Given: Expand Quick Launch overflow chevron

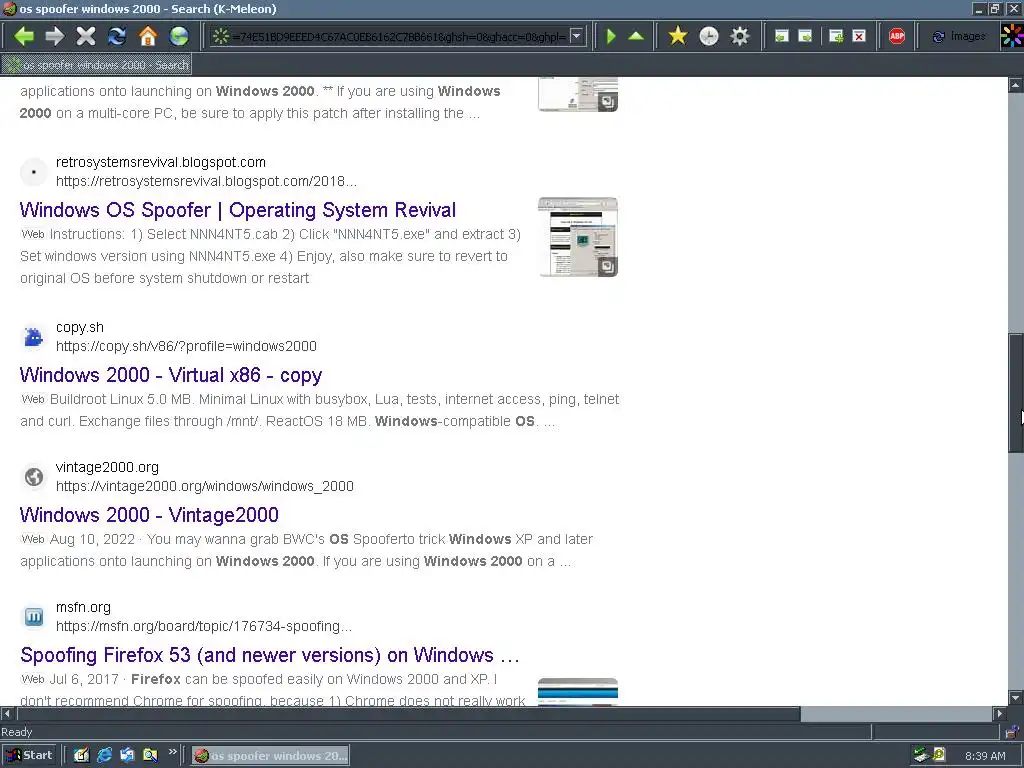Looking at the screenshot, I should (172, 752).
